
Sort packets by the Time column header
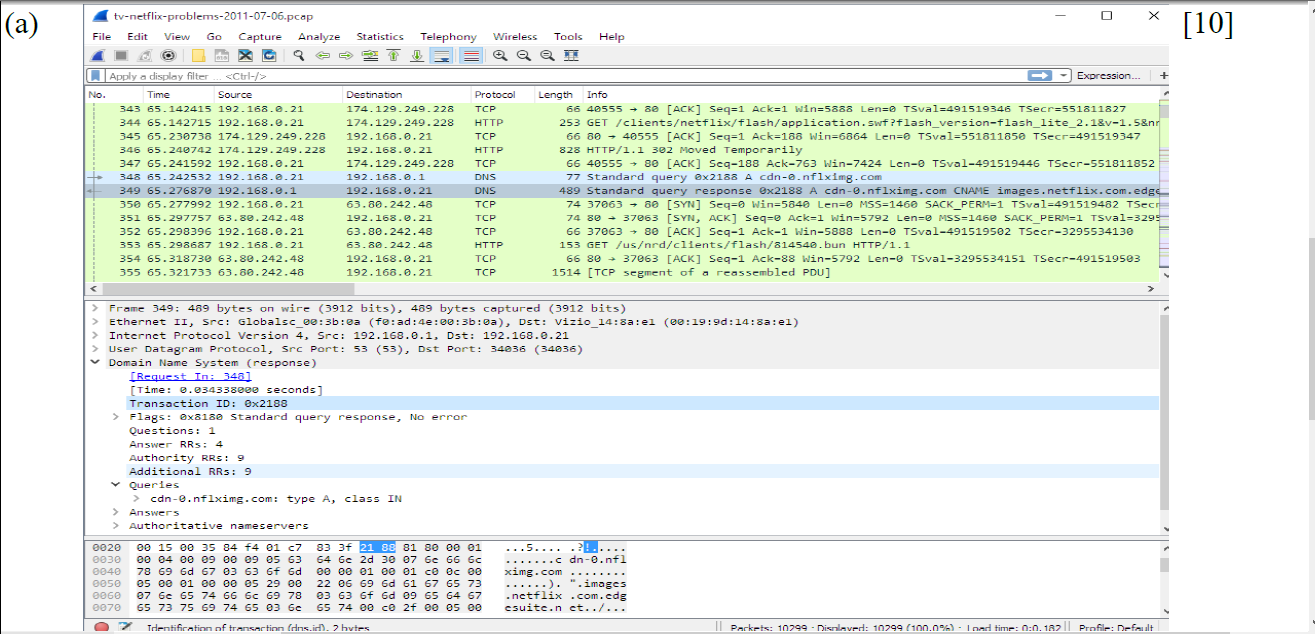179,95
